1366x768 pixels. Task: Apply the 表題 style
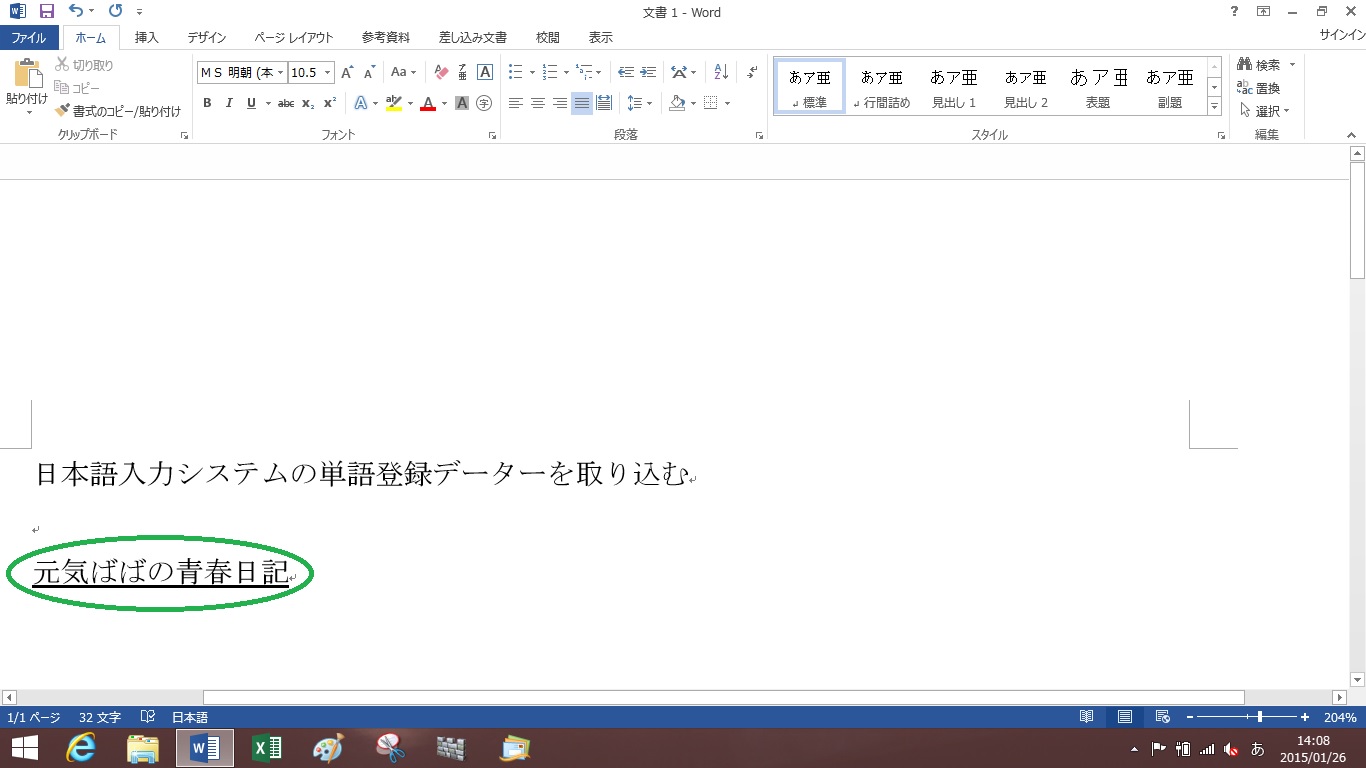click(1098, 86)
